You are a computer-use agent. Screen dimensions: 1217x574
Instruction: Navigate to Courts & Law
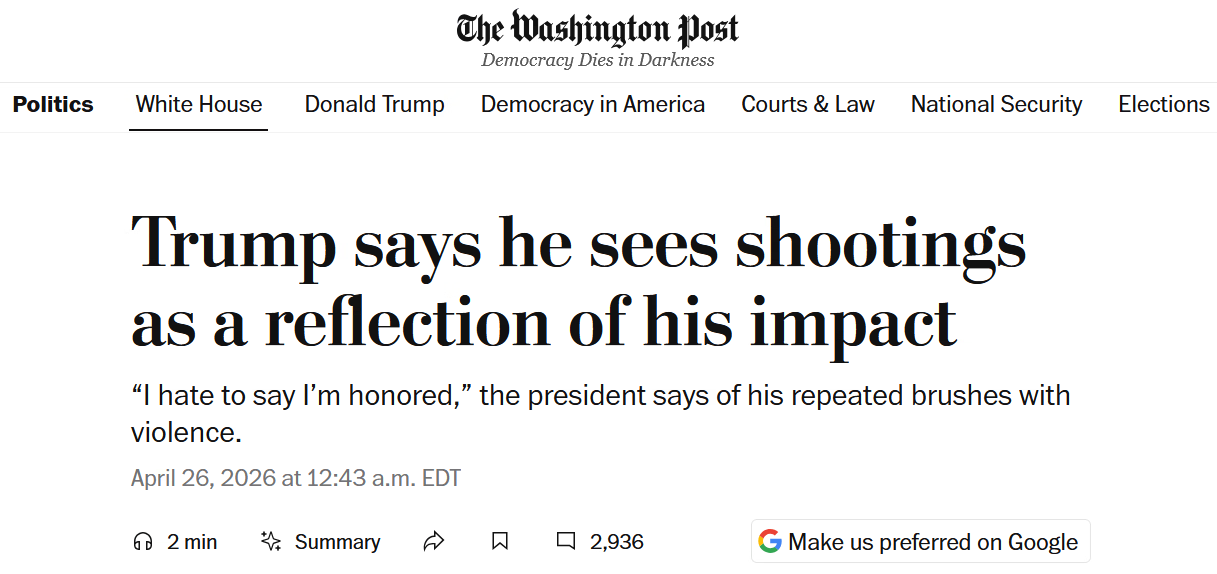point(808,104)
